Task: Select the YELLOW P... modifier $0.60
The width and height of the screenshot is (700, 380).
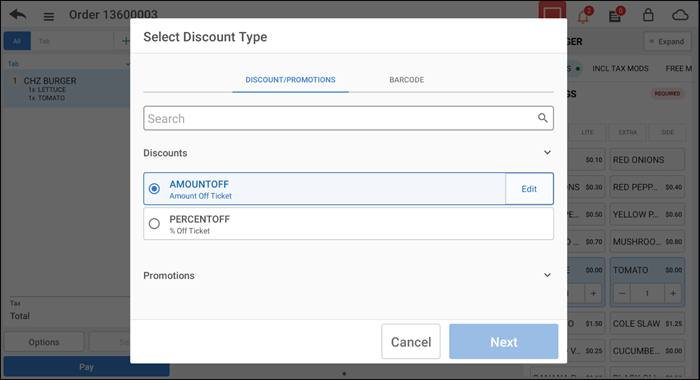Action: [x=647, y=214]
